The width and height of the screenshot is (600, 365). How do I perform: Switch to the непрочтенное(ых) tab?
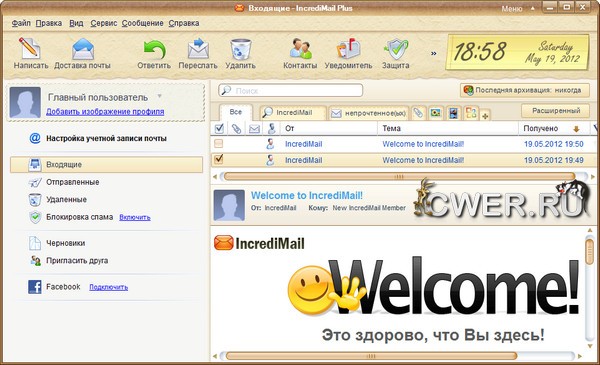(x=369, y=113)
